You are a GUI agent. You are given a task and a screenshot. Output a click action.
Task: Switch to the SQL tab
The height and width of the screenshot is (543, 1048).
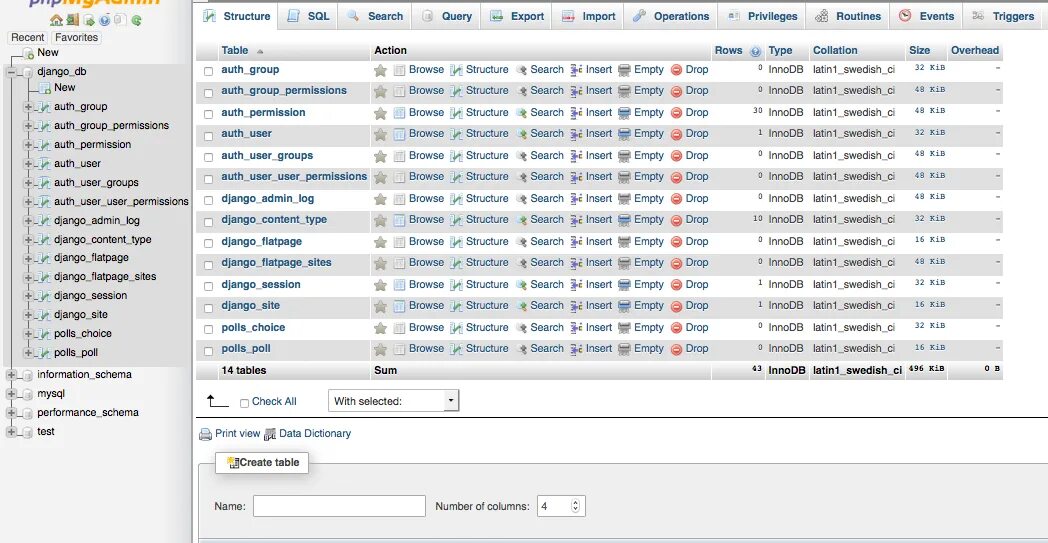pyautogui.click(x=308, y=16)
